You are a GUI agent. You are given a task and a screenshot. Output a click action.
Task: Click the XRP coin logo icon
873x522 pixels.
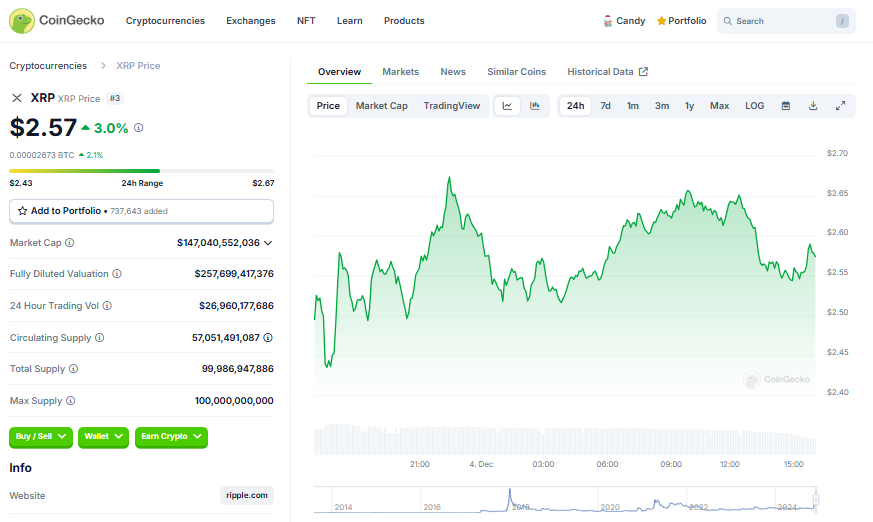point(17,98)
